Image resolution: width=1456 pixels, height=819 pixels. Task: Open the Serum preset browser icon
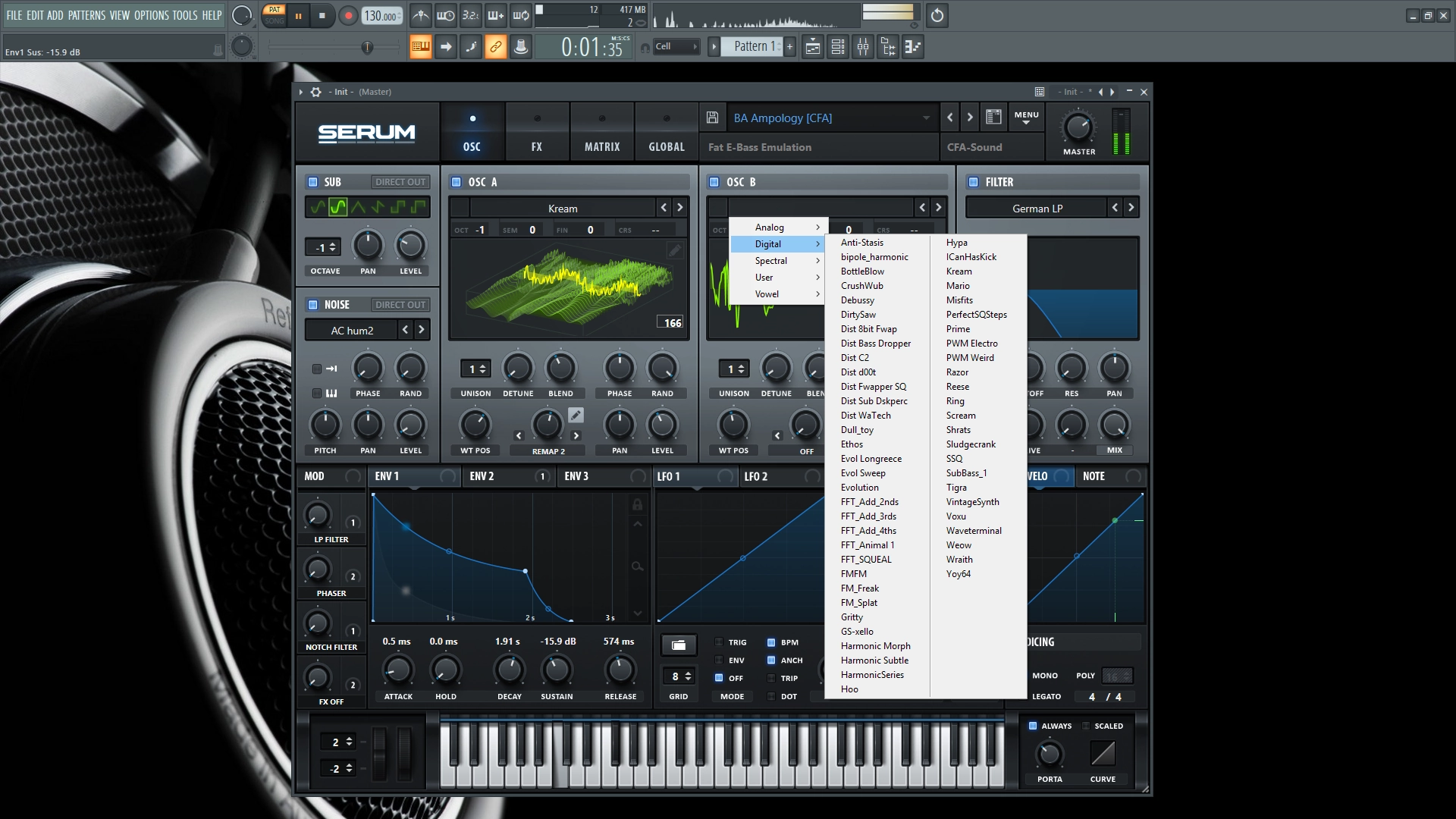[993, 118]
